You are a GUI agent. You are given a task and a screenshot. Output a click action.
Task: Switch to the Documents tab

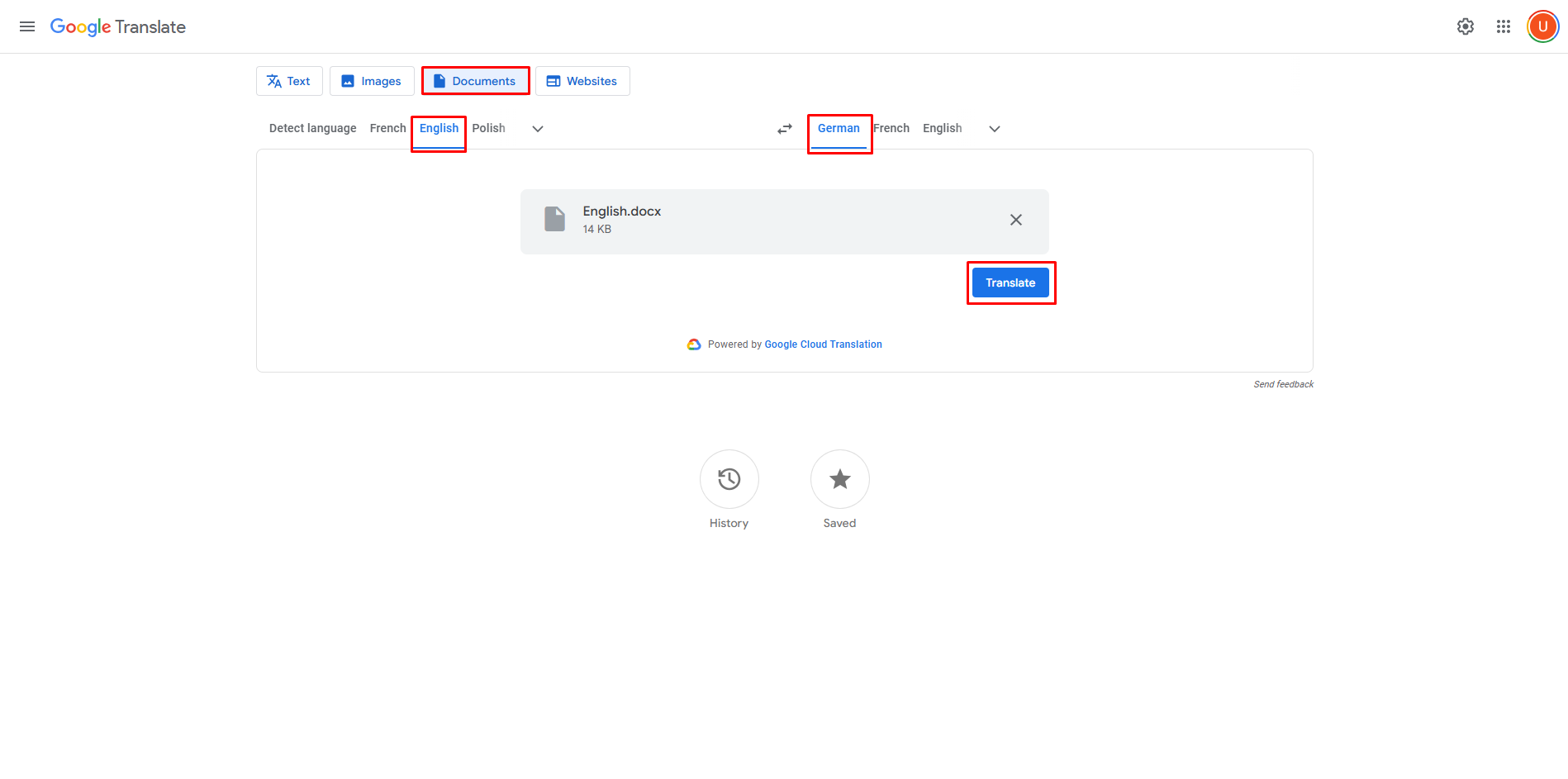pyautogui.click(x=475, y=81)
